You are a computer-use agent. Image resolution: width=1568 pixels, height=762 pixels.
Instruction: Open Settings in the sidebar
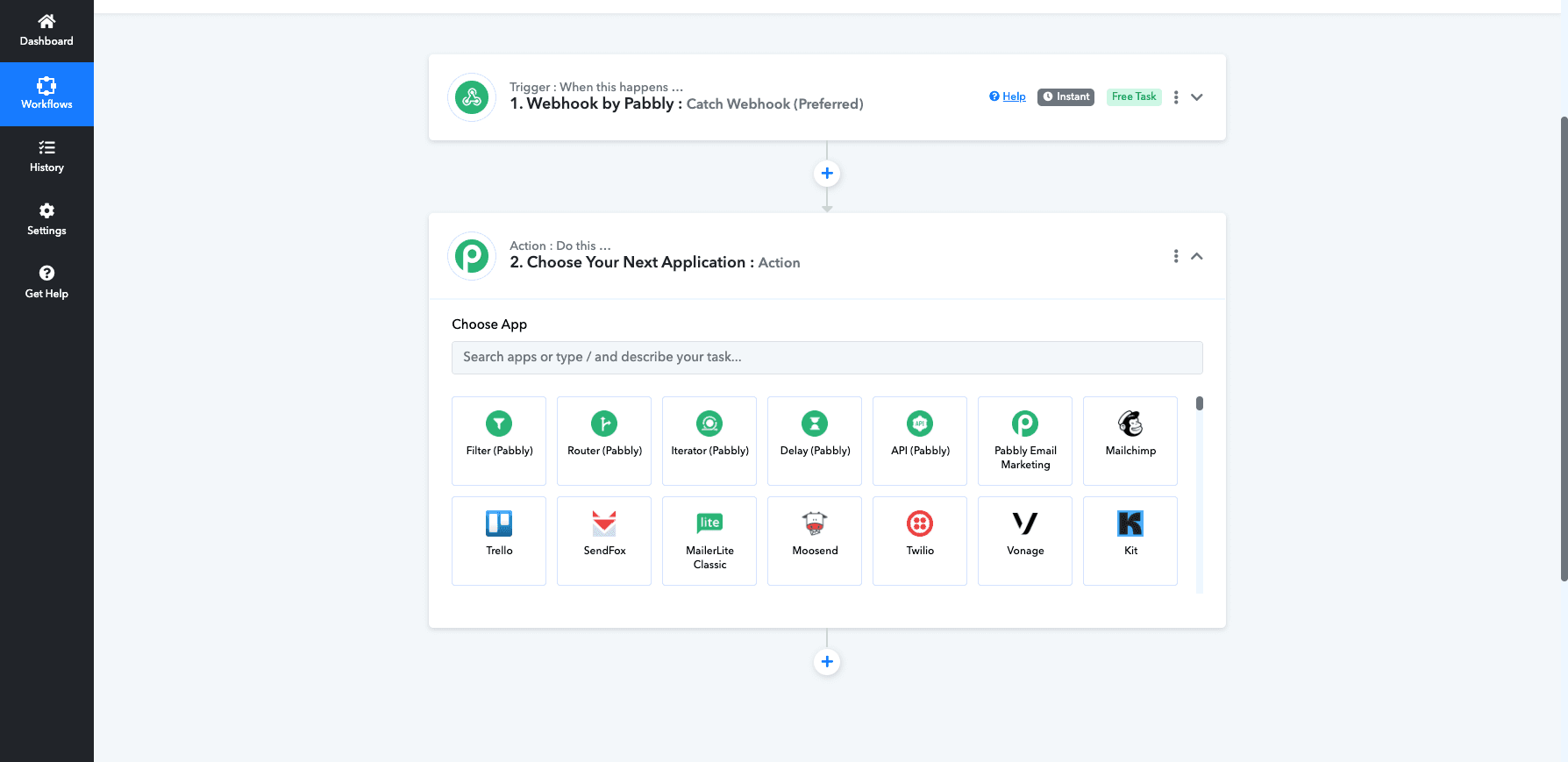46,220
